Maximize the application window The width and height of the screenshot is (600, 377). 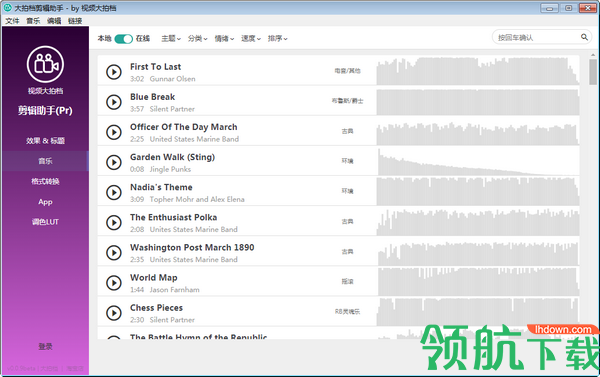(569, 8)
